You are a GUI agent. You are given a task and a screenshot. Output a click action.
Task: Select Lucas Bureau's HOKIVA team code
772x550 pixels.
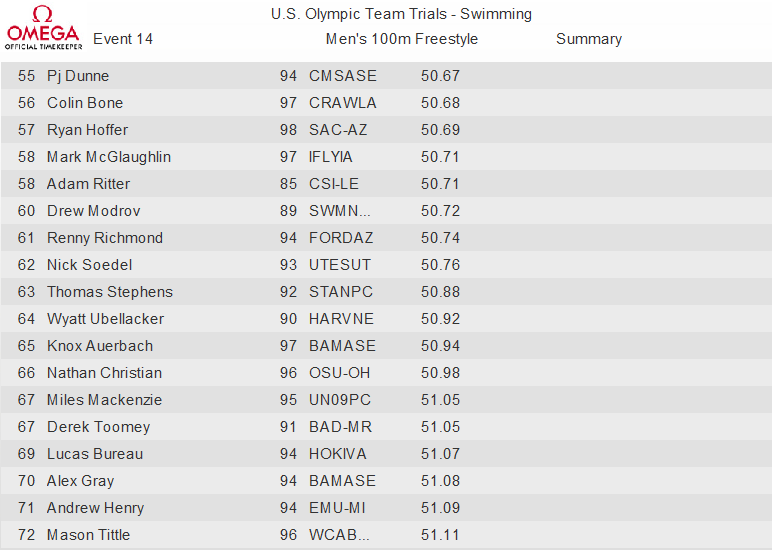[338, 453]
